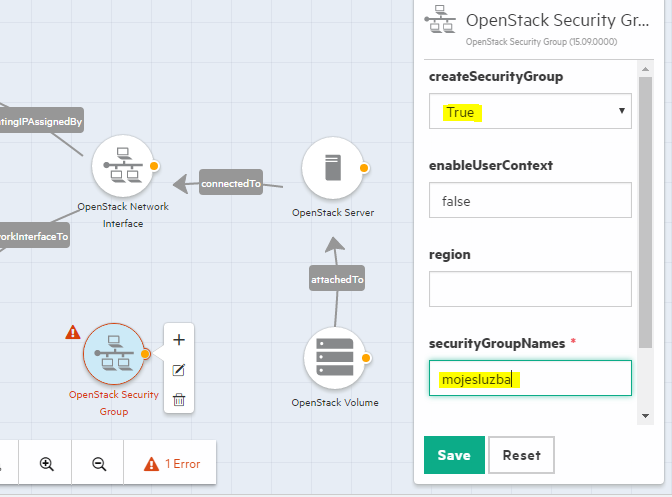Click the region property label
The image size is (672, 497).
coord(450,254)
